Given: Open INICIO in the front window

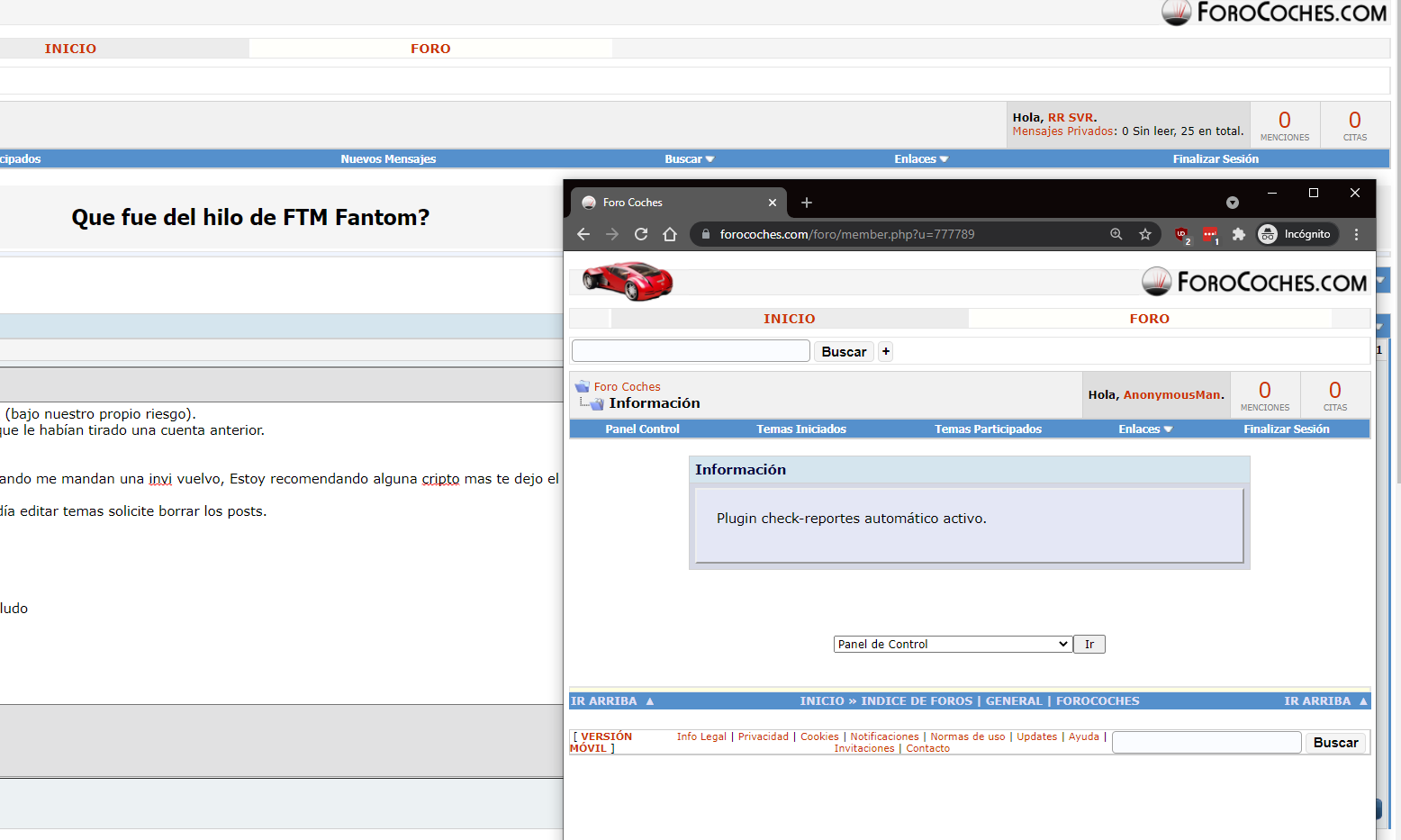Looking at the screenshot, I should 790,319.
